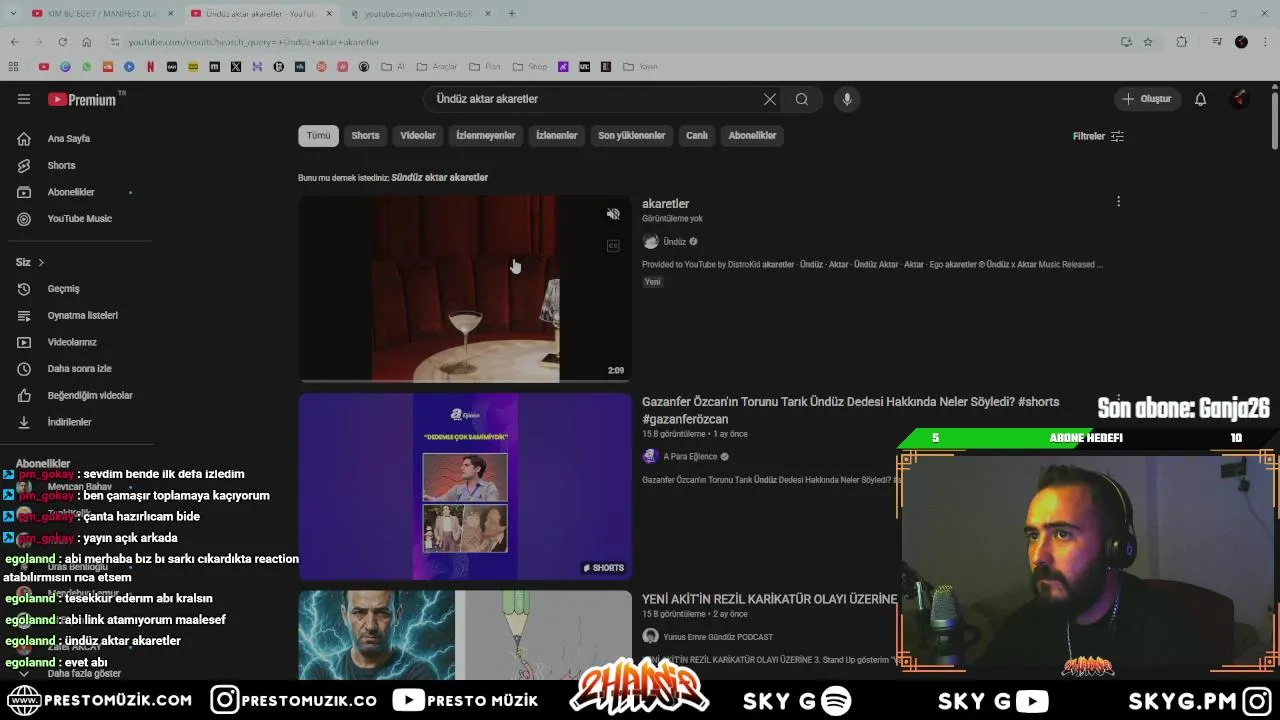1280x720 pixels.
Task: Bookmark this page with the star
Action: pyautogui.click(x=1148, y=42)
